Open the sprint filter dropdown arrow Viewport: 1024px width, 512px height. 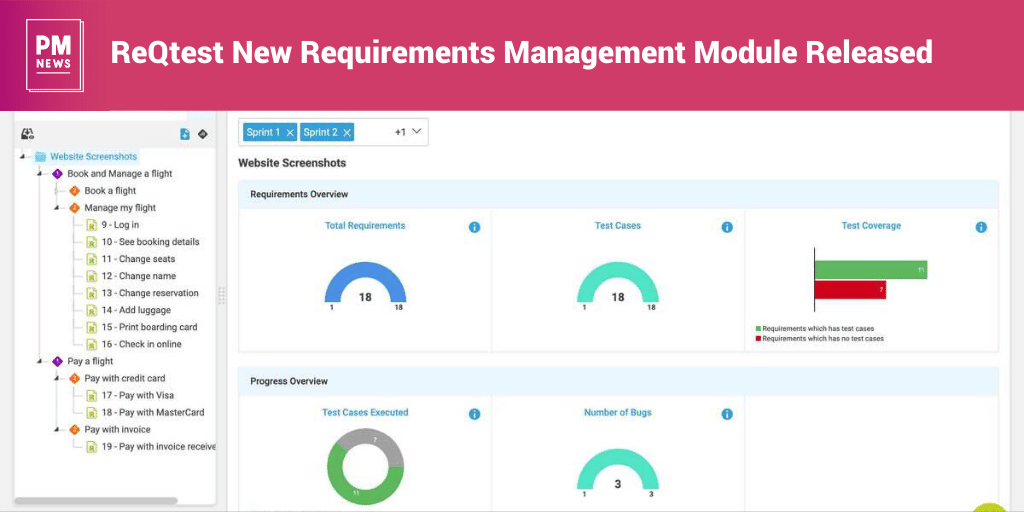point(416,131)
